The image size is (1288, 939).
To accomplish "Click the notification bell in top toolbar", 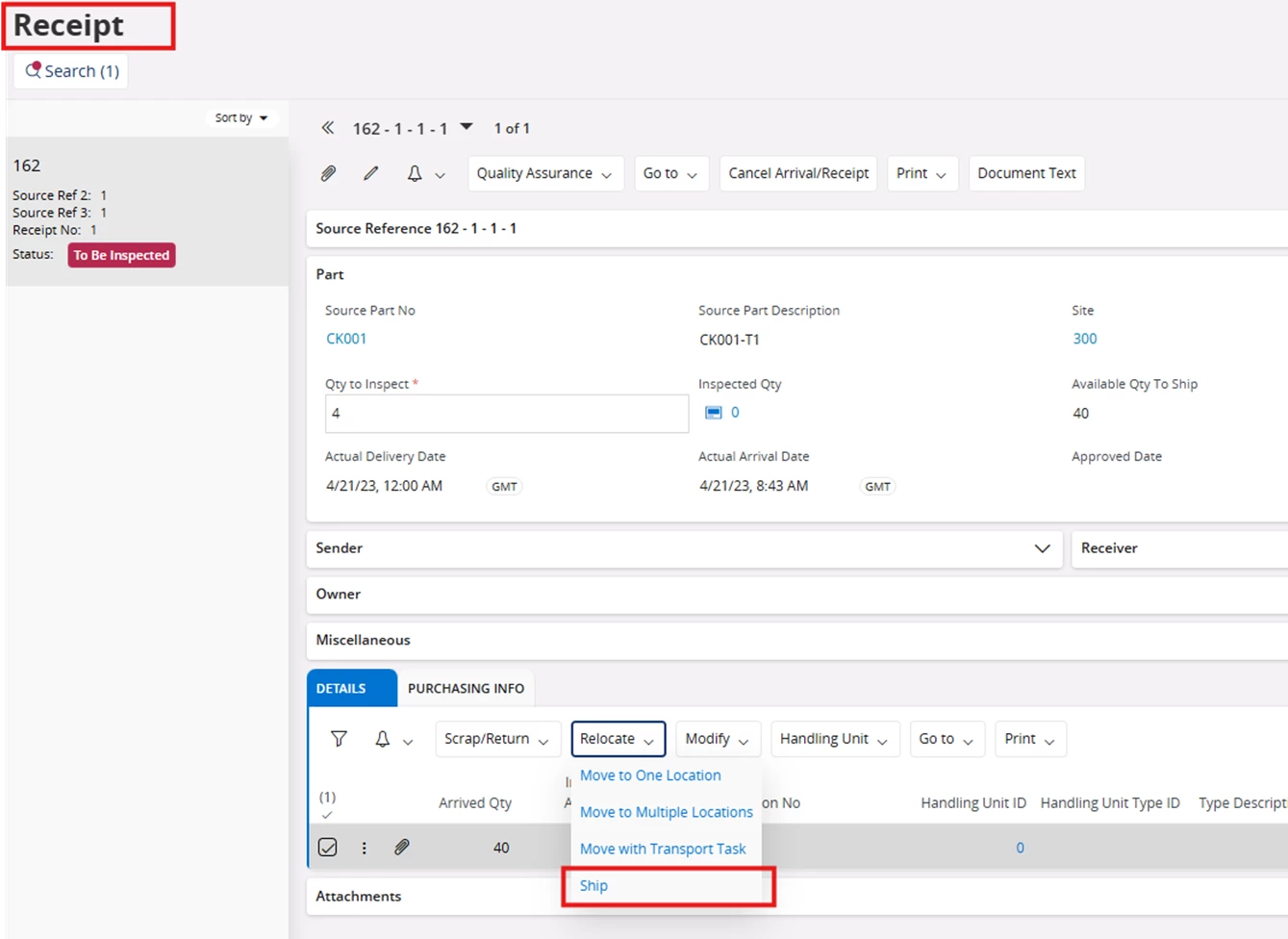I will [415, 173].
